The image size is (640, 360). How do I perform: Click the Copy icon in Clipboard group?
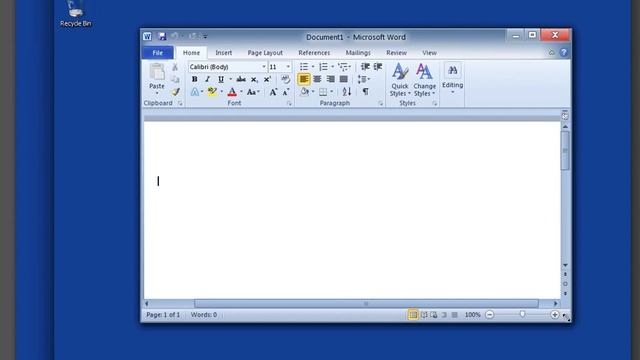175,79
